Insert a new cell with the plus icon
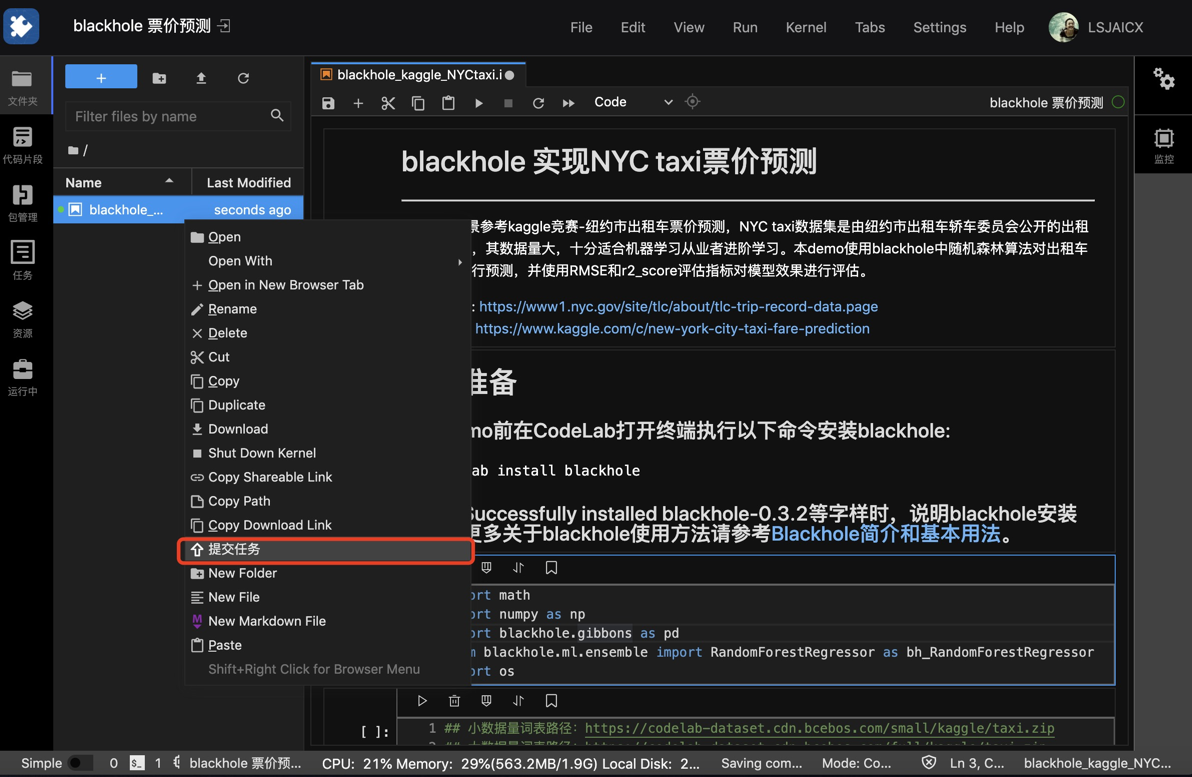 (x=358, y=103)
